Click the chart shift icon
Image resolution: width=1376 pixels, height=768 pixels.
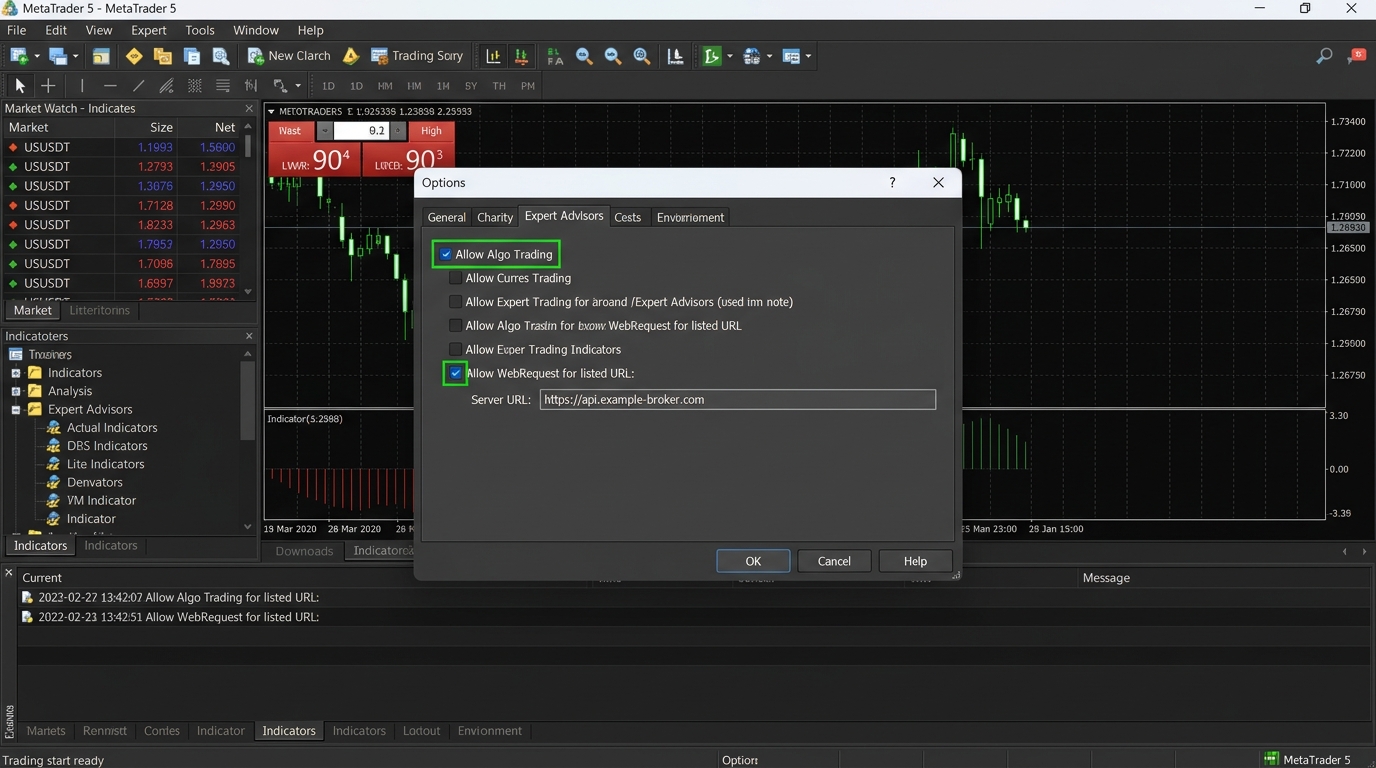(675, 56)
